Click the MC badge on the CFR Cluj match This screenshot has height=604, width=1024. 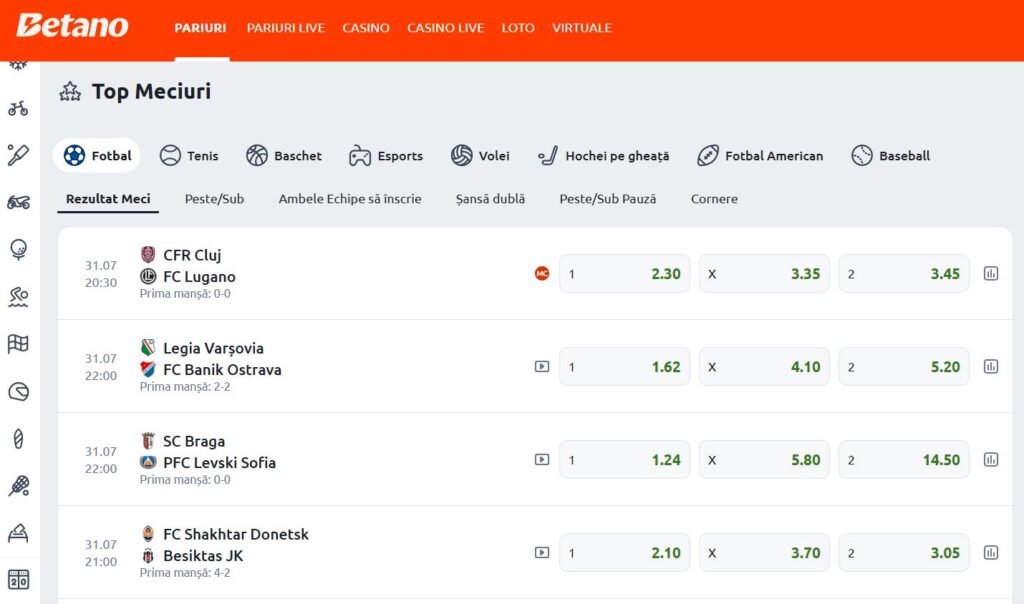(542, 273)
